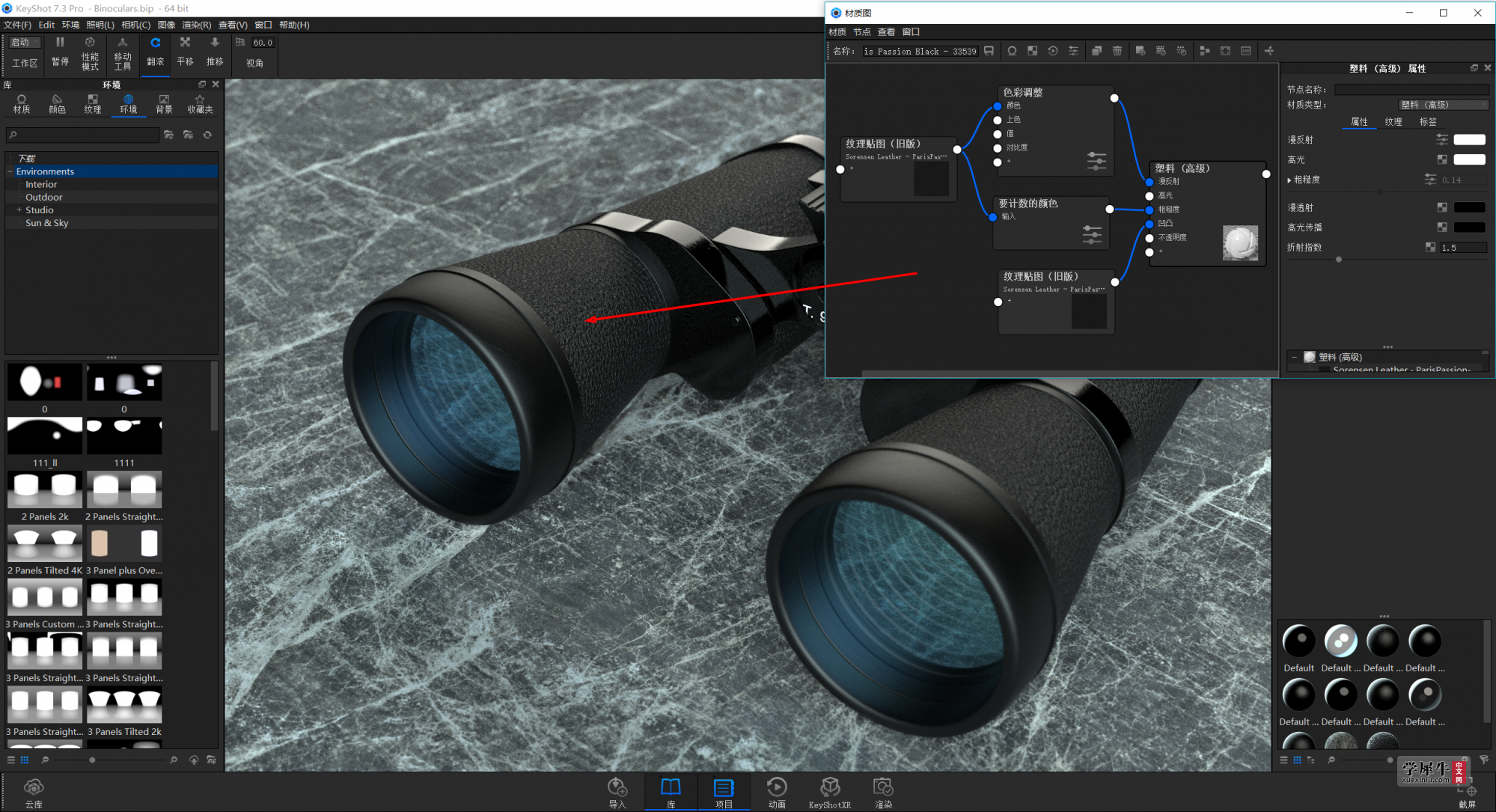This screenshot has width=1496, height=812.
Task: Click the import folder icon beside search
Action: tap(188, 135)
